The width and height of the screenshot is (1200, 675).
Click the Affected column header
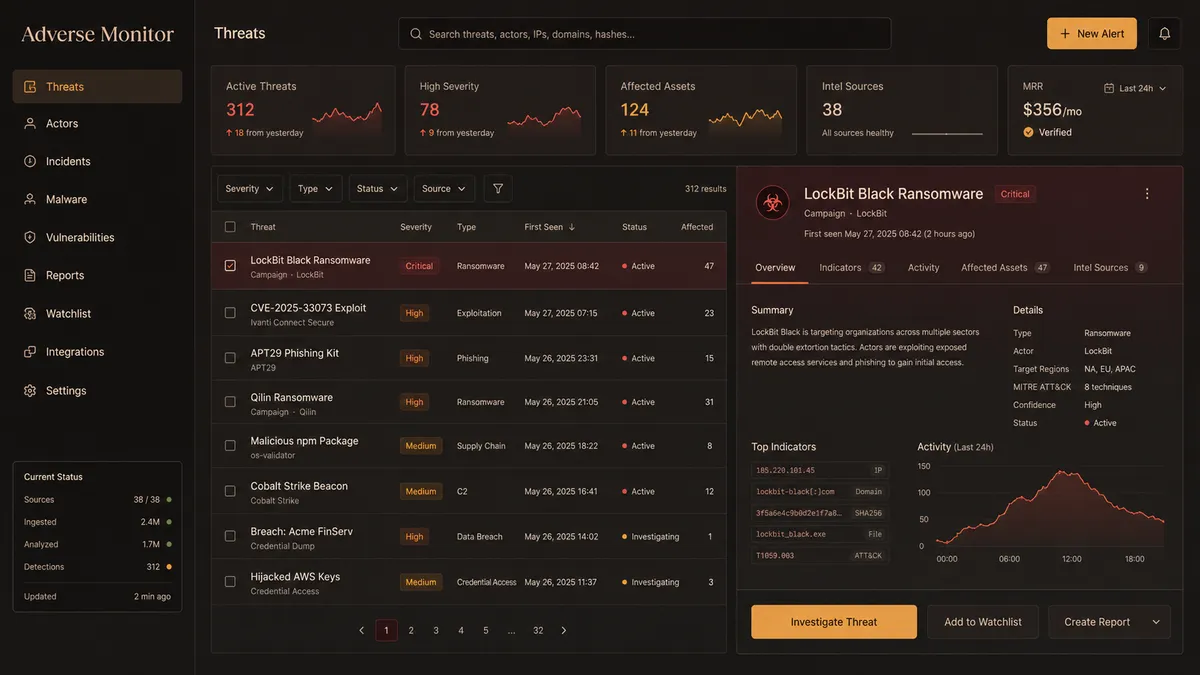click(697, 227)
